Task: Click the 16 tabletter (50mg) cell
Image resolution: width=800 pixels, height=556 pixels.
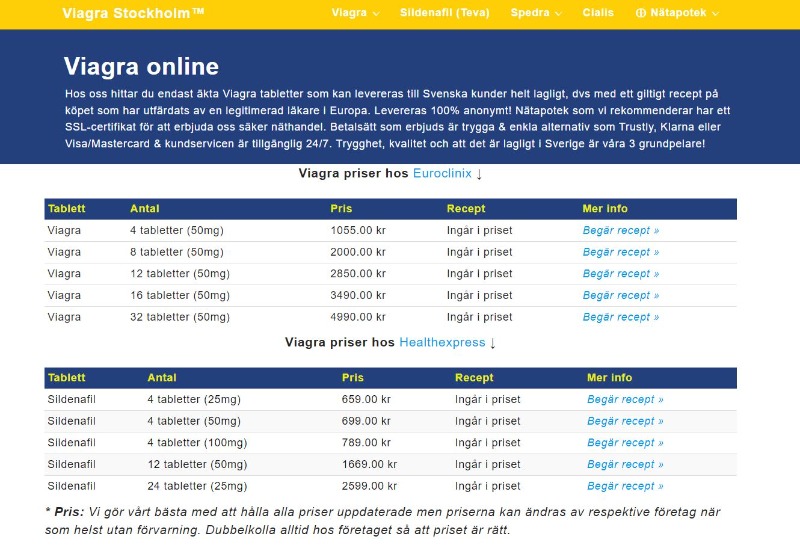Action: click(x=180, y=295)
